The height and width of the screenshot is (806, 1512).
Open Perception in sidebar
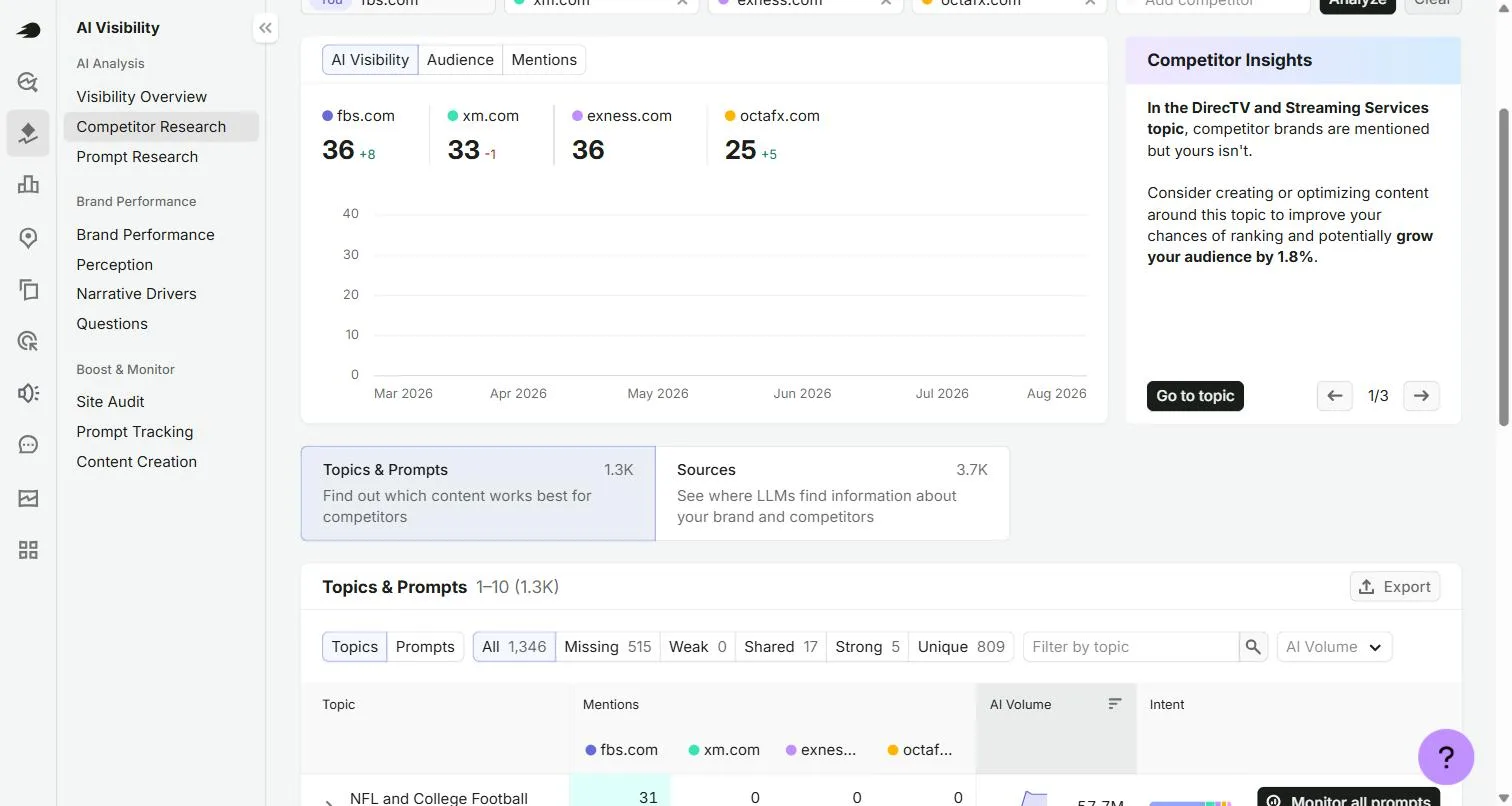tap(114, 265)
